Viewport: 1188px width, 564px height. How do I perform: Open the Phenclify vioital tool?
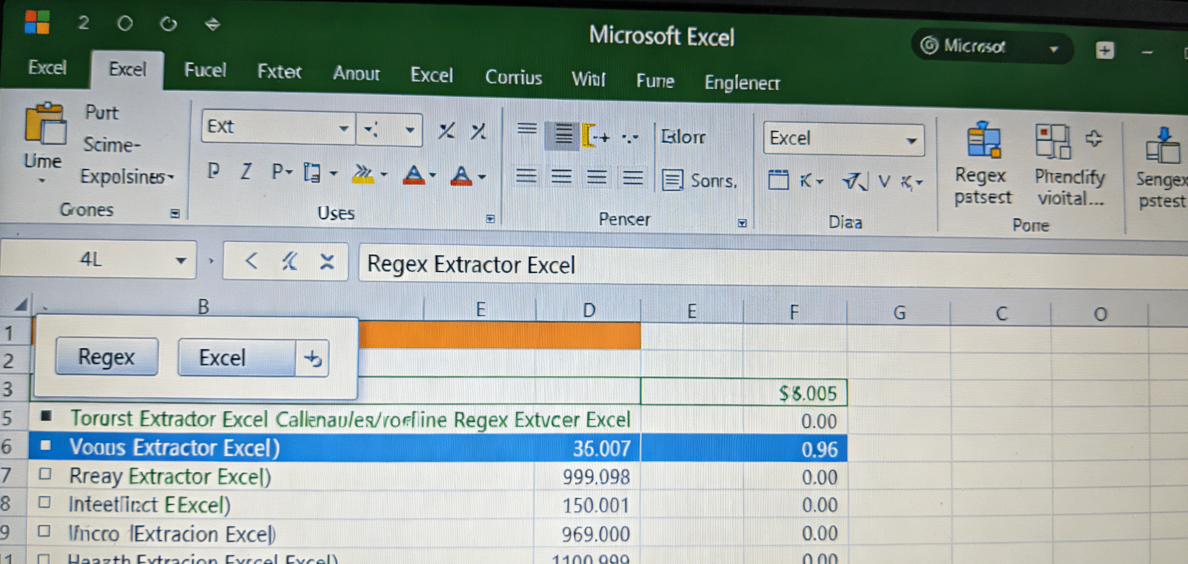[x=1070, y=164]
